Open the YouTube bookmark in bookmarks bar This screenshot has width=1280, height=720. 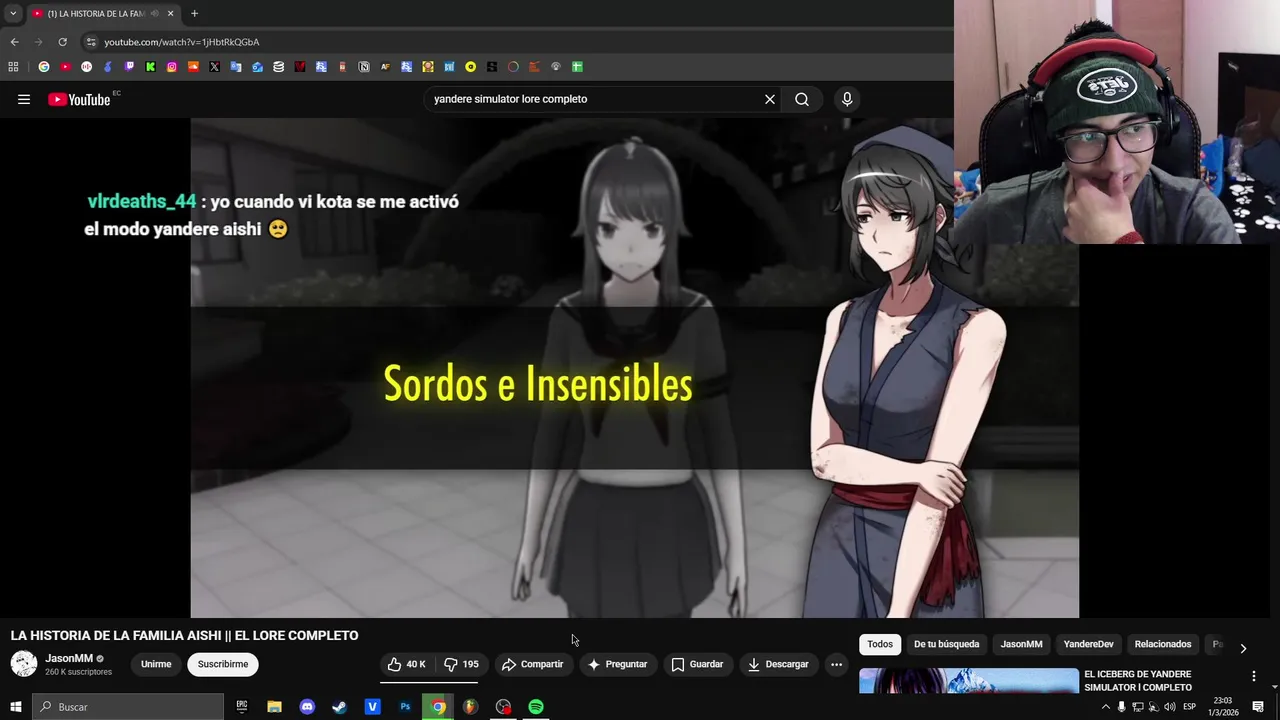click(65, 67)
